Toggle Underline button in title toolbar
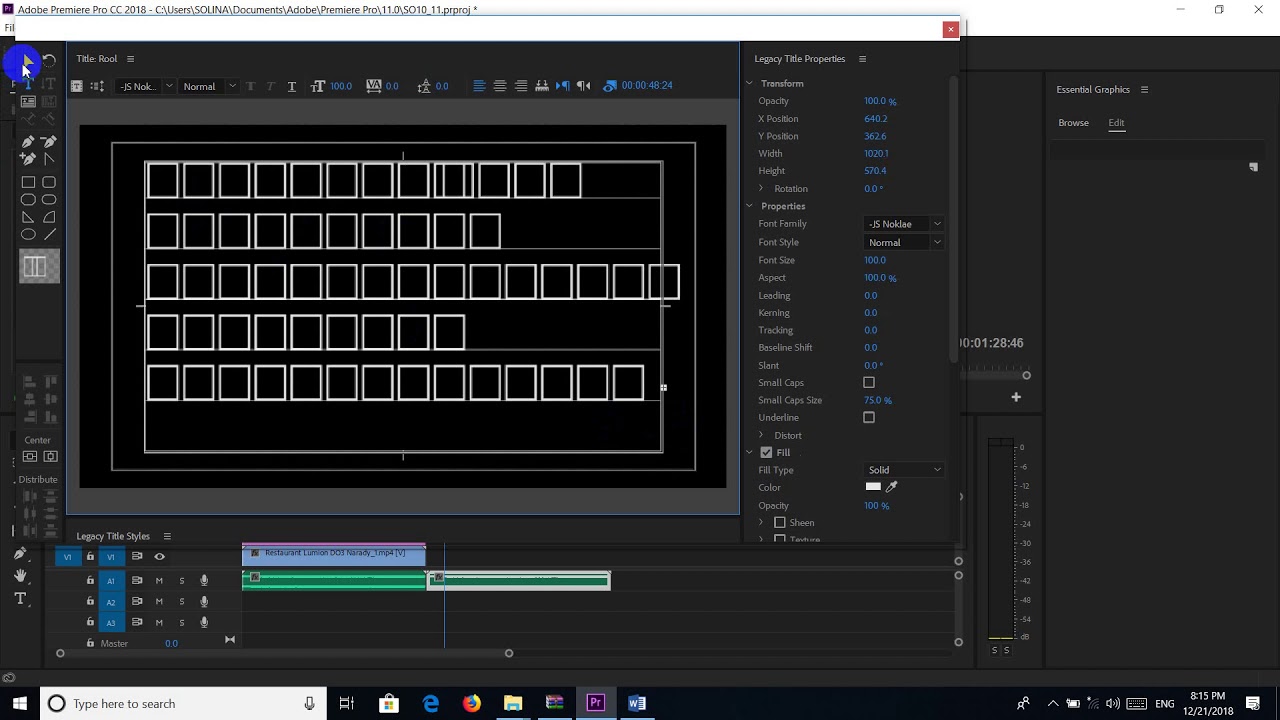 coord(291,86)
